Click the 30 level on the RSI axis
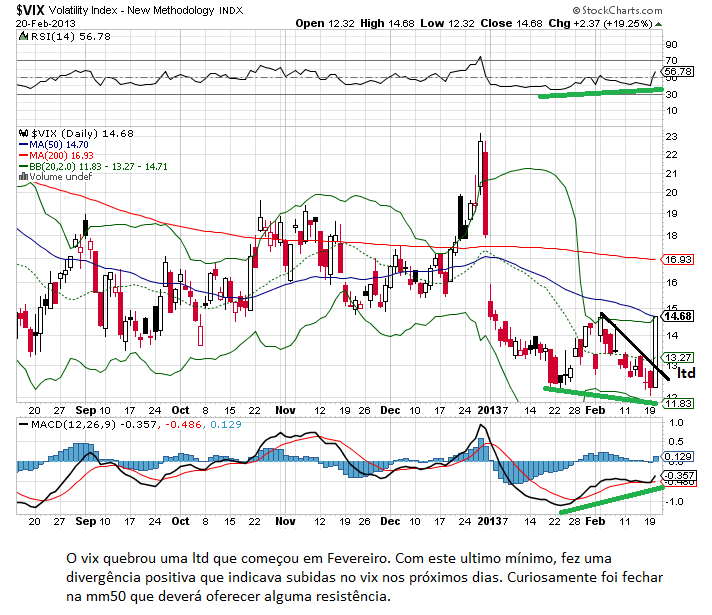Screen dimensions: 712x615 tap(671, 94)
